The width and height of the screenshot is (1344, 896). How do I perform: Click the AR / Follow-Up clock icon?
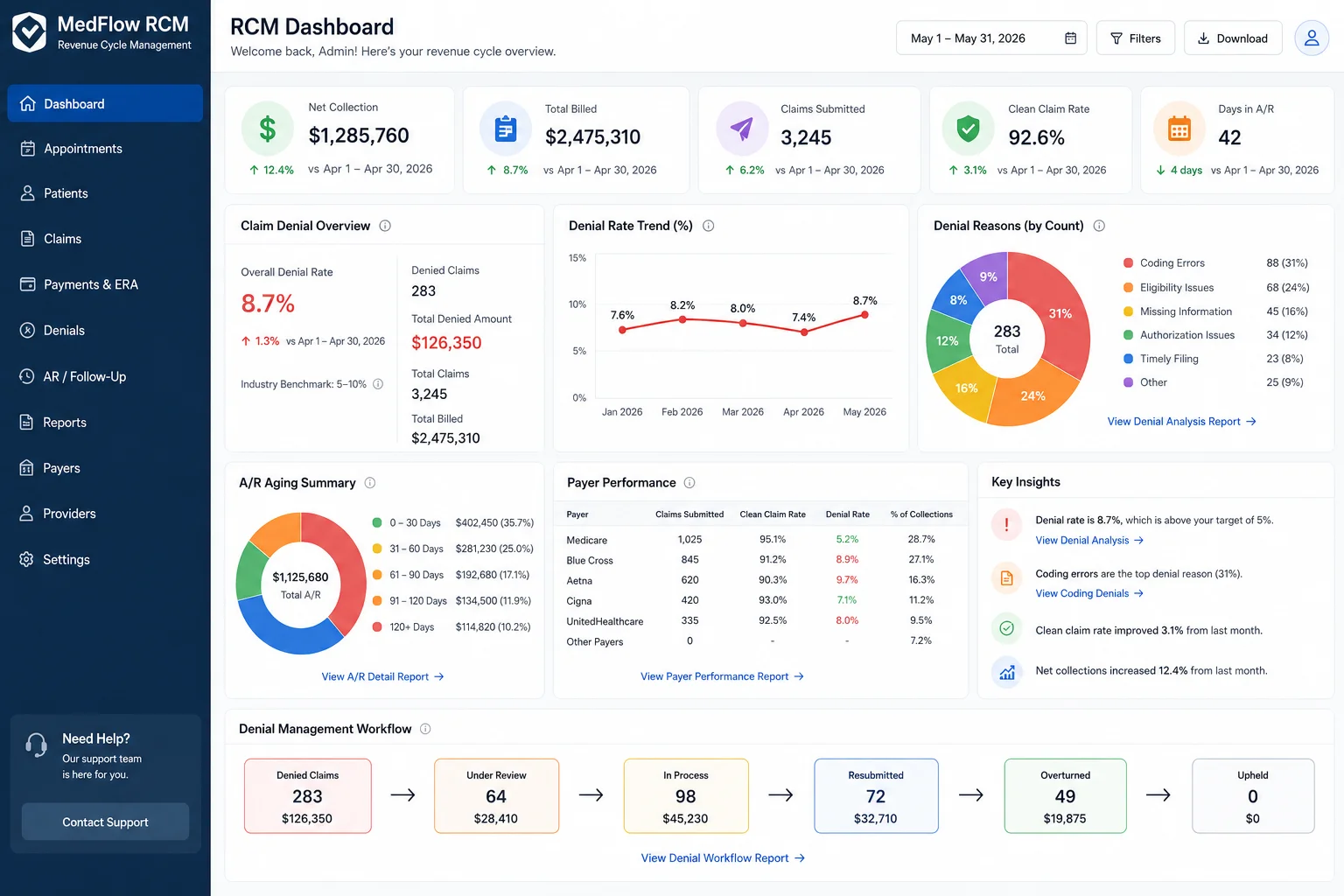(x=27, y=376)
